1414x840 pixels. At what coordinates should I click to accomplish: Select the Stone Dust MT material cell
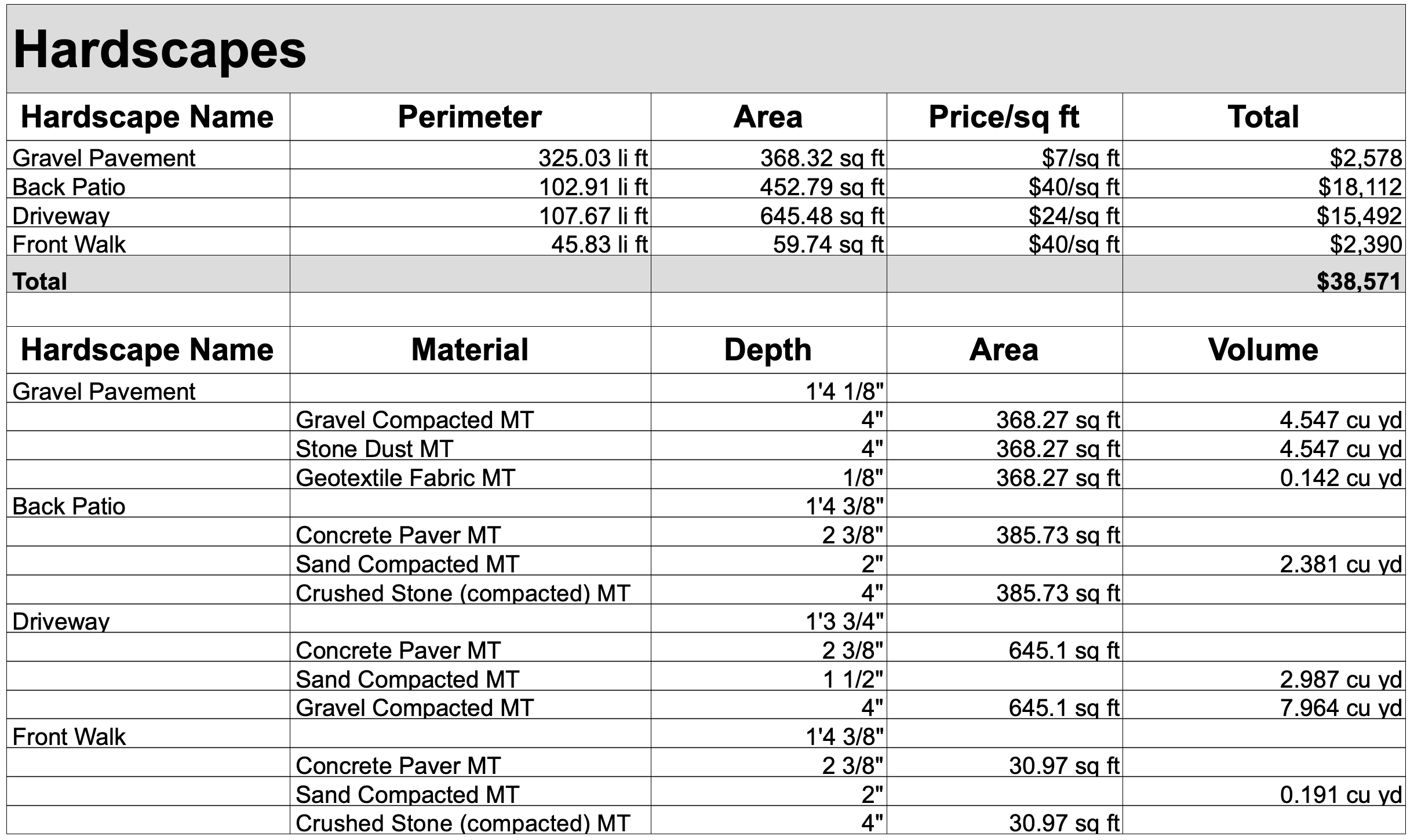[470, 446]
